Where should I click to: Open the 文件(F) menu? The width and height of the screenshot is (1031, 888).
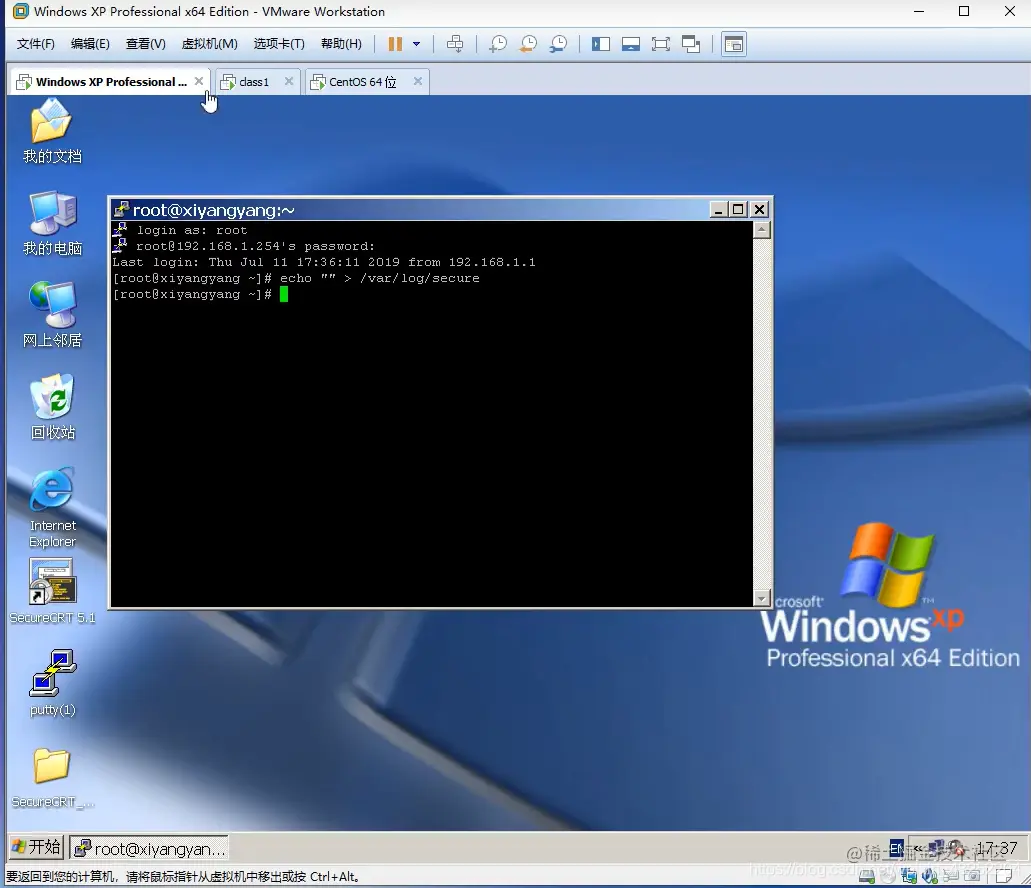[36, 44]
